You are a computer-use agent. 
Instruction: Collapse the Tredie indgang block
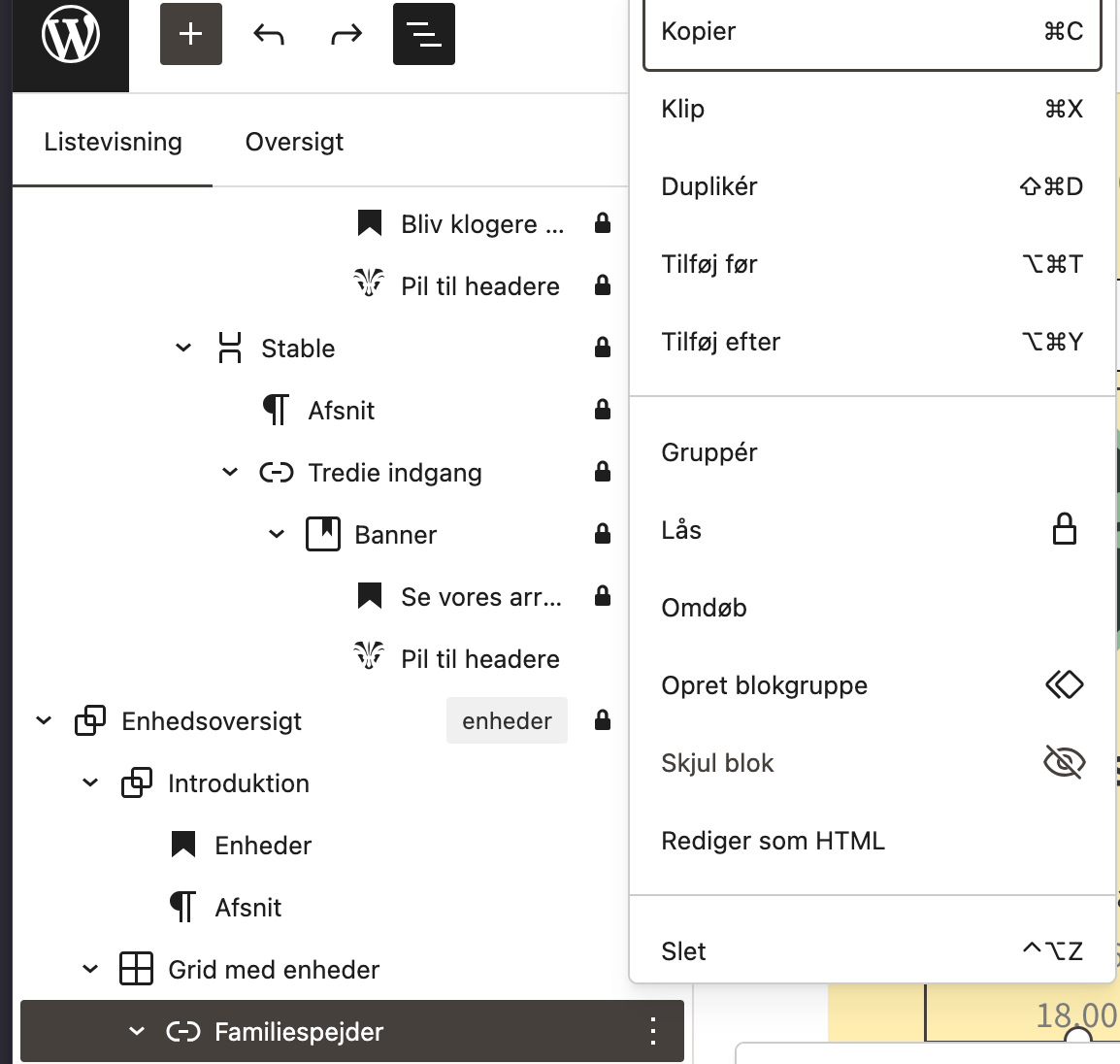[230, 472]
